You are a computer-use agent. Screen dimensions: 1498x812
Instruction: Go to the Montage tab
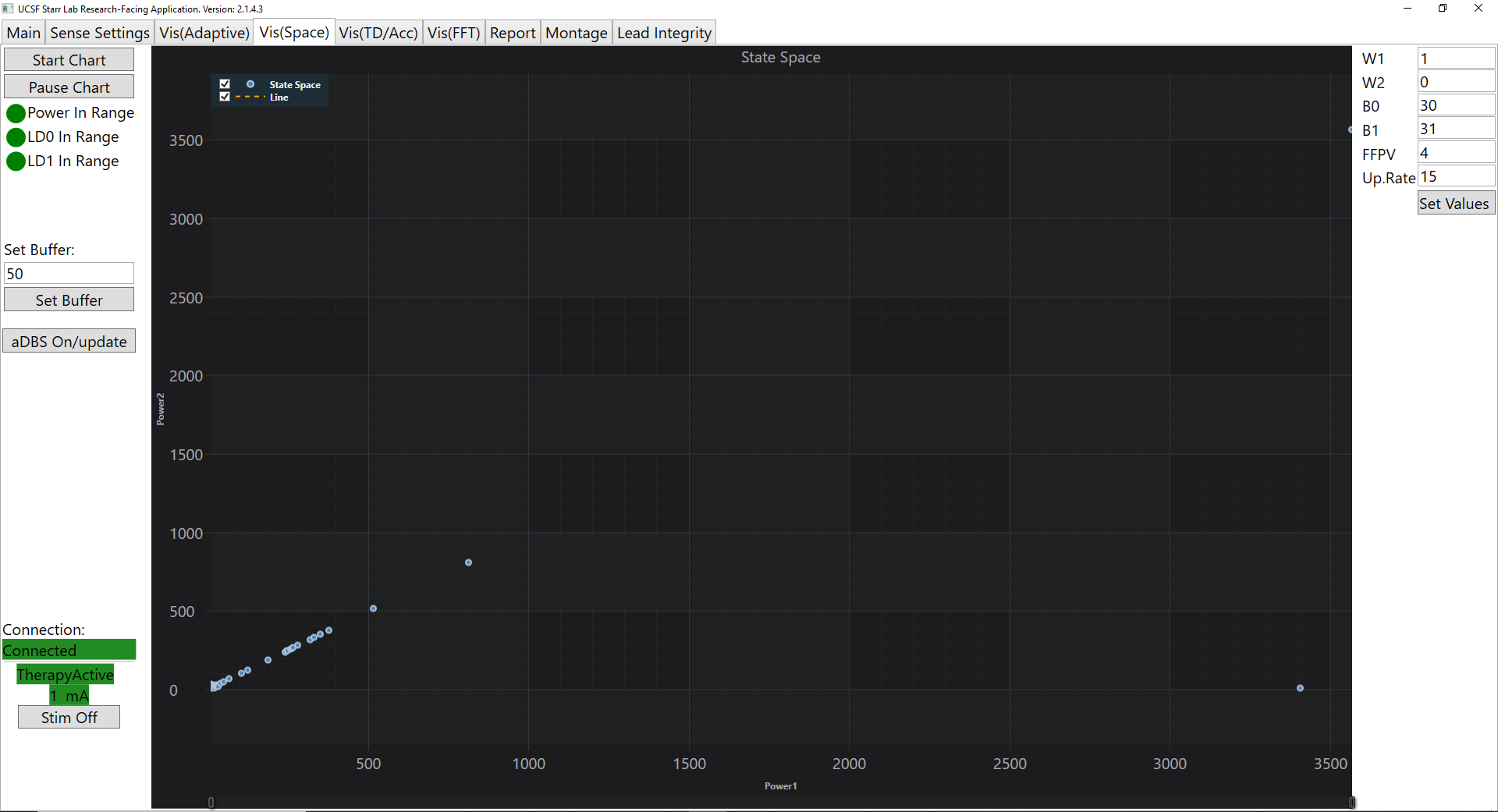click(576, 33)
